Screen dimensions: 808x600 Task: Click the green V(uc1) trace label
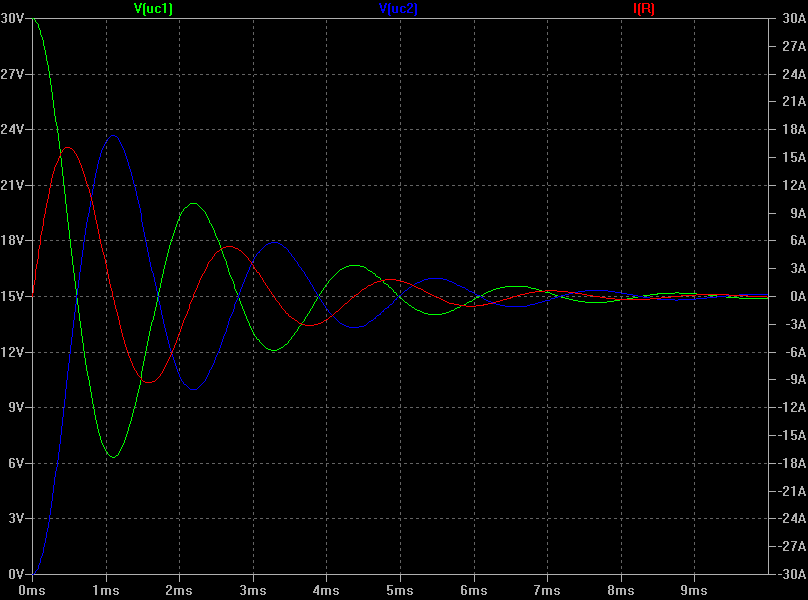[153, 8]
